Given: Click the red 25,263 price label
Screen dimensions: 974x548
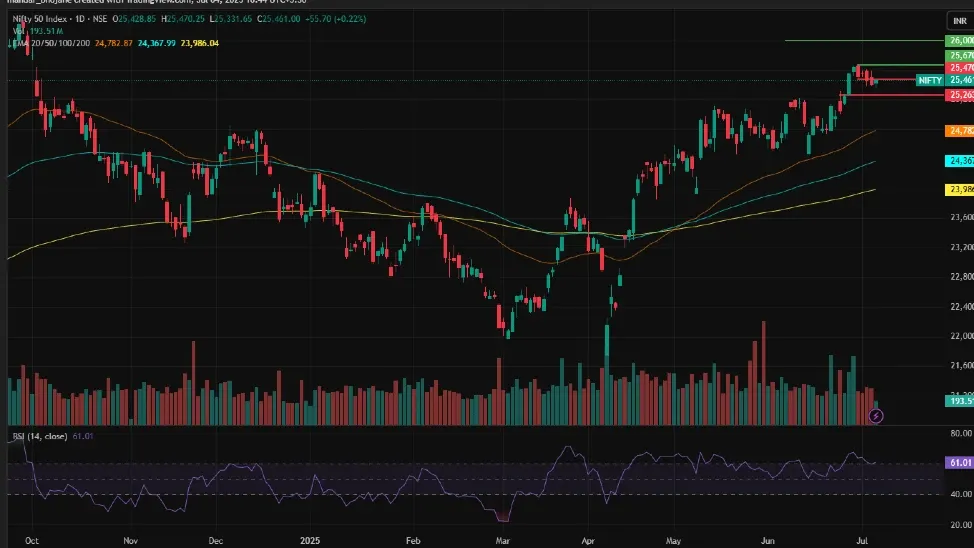Looking at the screenshot, I should click(x=959, y=95).
